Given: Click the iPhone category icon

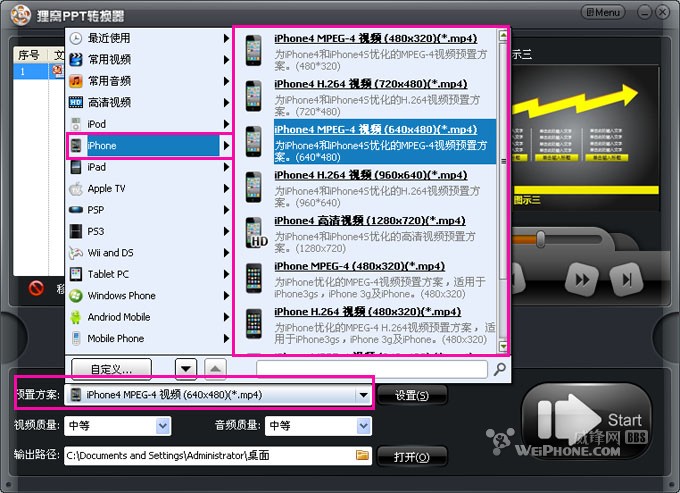Looking at the screenshot, I should click(76, 146).
